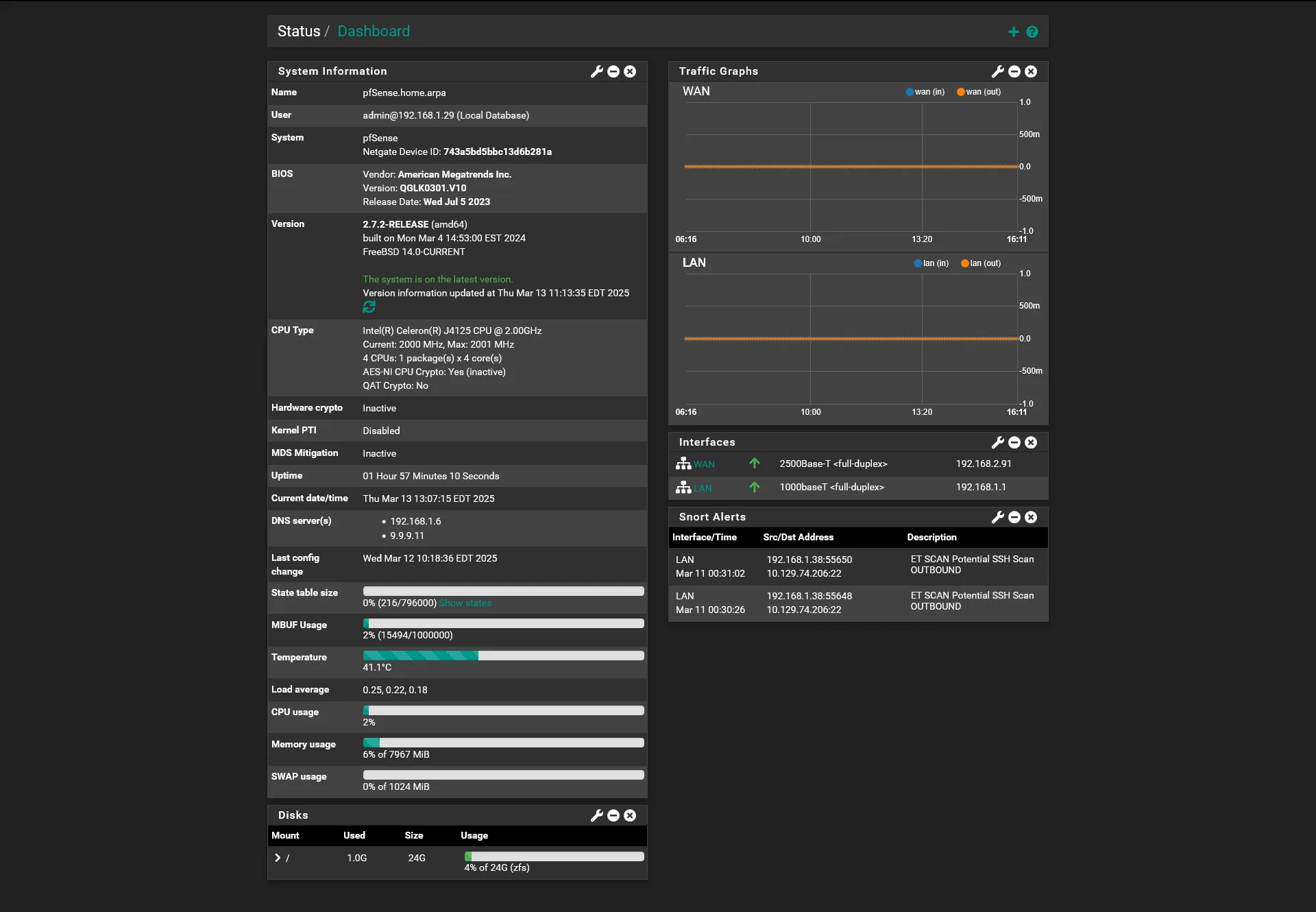Click the State table size progress bar
The width and height of the screenshot is (1316, 912).
504,591
